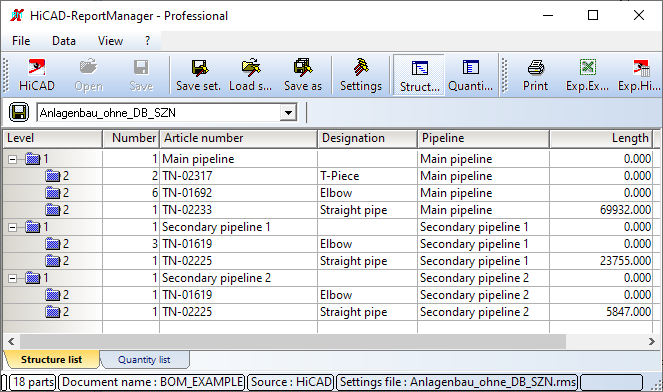
Task: Select the length value 5847.000
Action: coord(601,312)
